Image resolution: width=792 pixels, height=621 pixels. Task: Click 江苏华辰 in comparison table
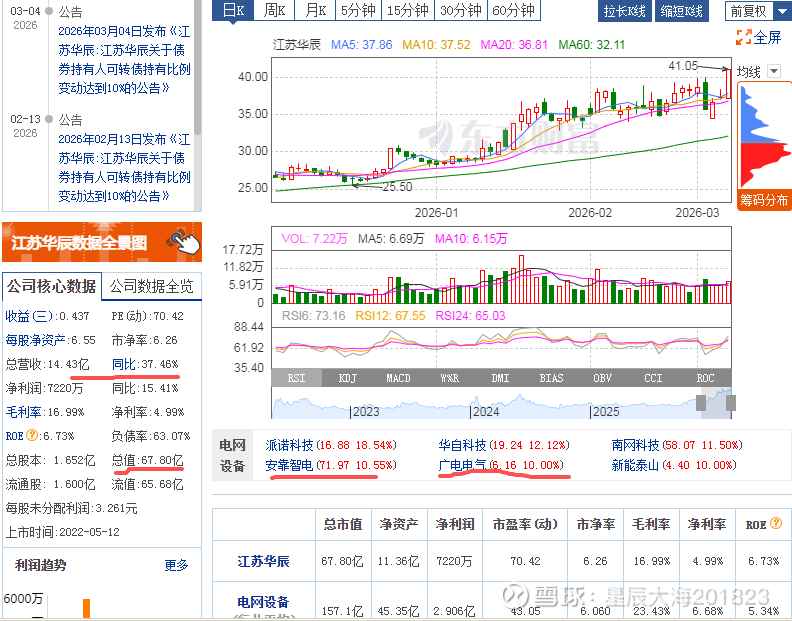point(263,561)
